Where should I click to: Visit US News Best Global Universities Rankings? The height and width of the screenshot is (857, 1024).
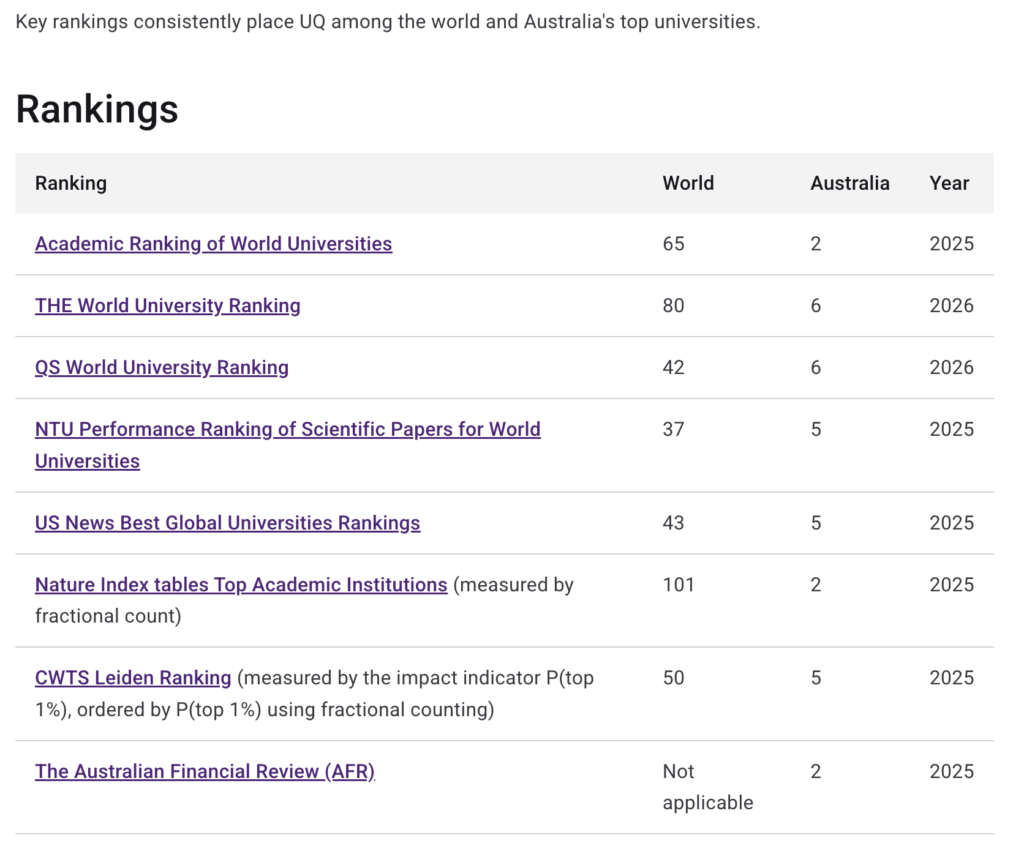(227, 523)
